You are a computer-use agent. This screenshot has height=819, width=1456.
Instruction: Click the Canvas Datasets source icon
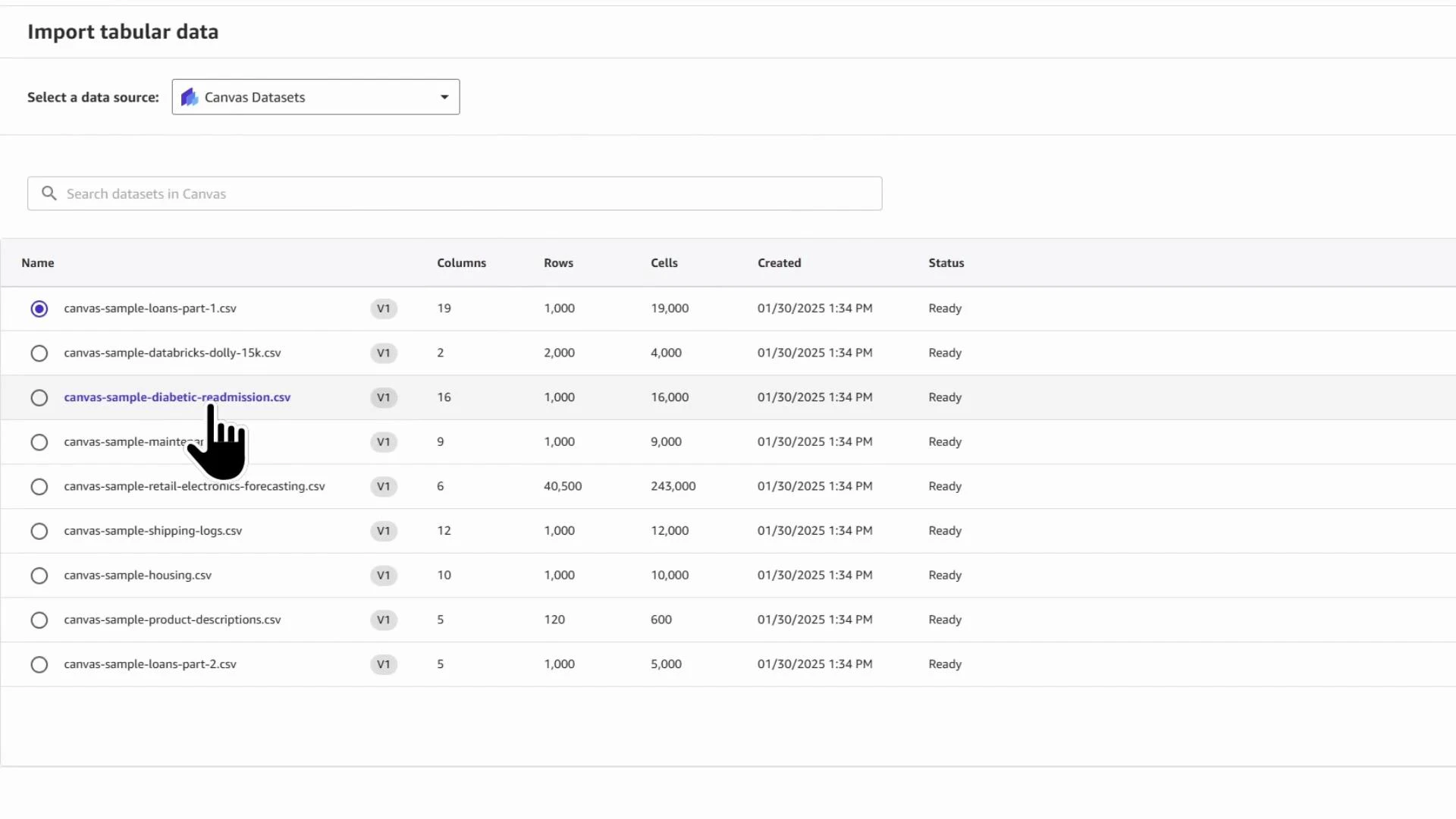pos(189,97)
